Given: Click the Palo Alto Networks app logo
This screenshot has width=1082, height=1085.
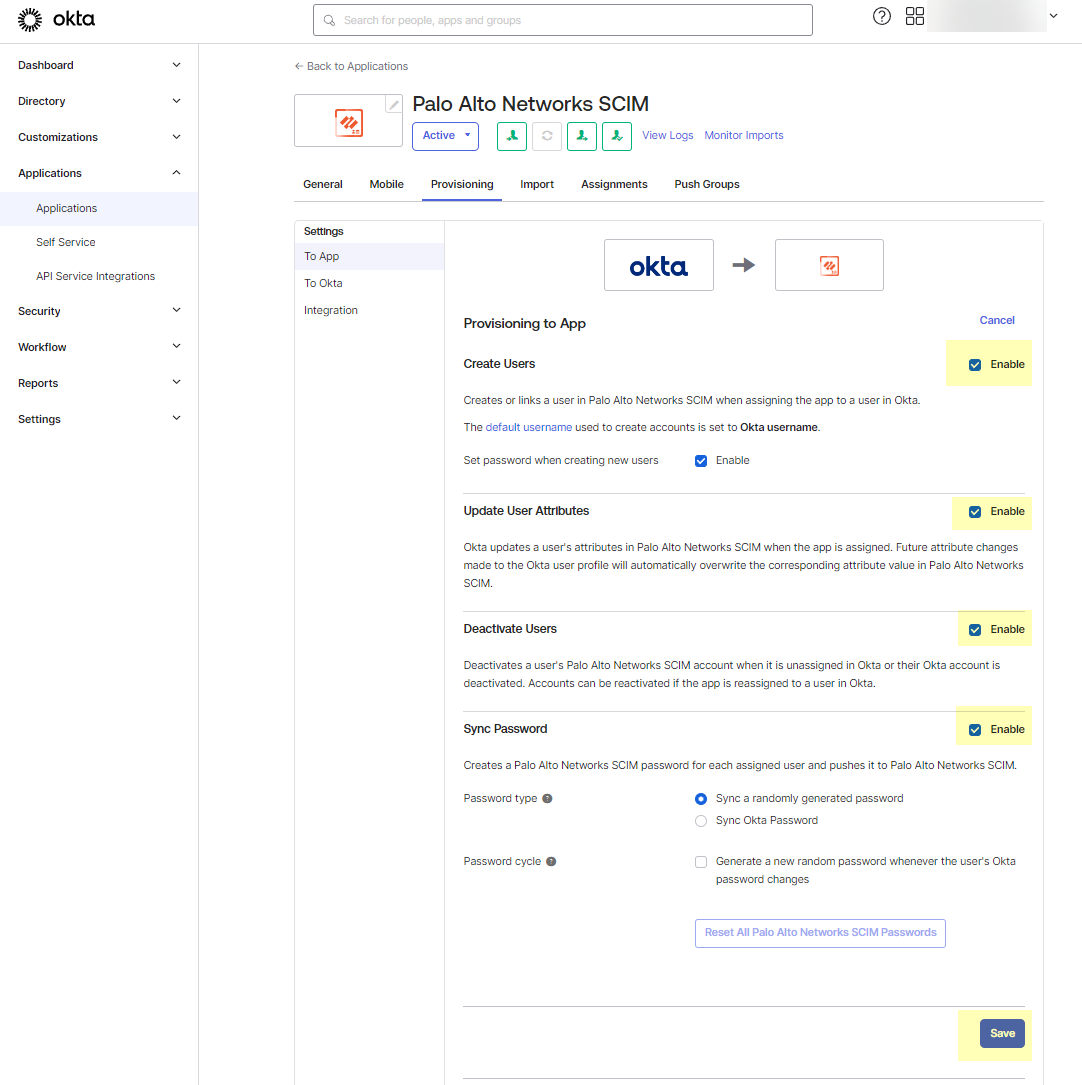Looking at the screenshot, I should point(349,122).
